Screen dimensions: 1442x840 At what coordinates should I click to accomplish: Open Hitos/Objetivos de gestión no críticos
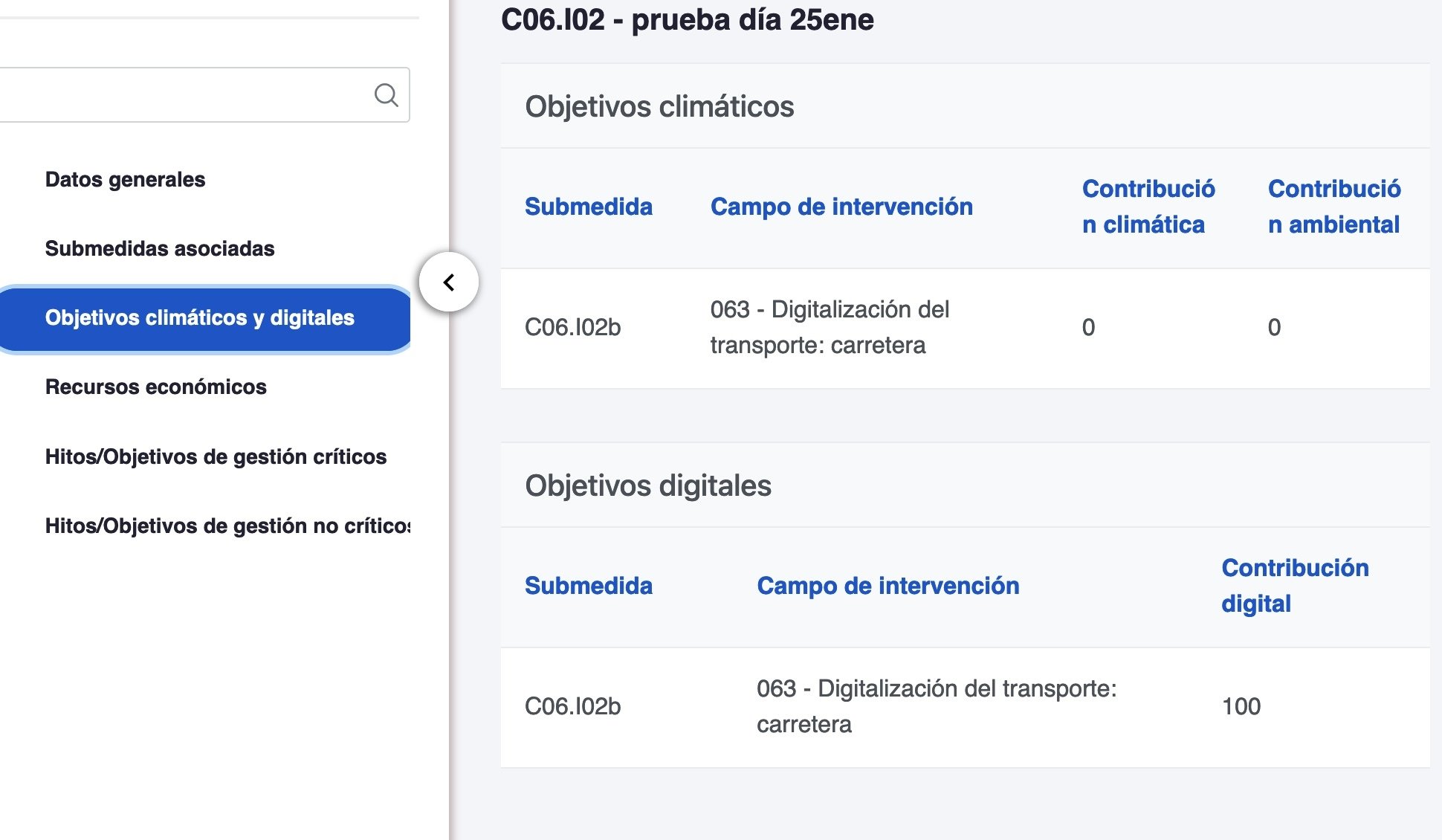tap(227, 526)
